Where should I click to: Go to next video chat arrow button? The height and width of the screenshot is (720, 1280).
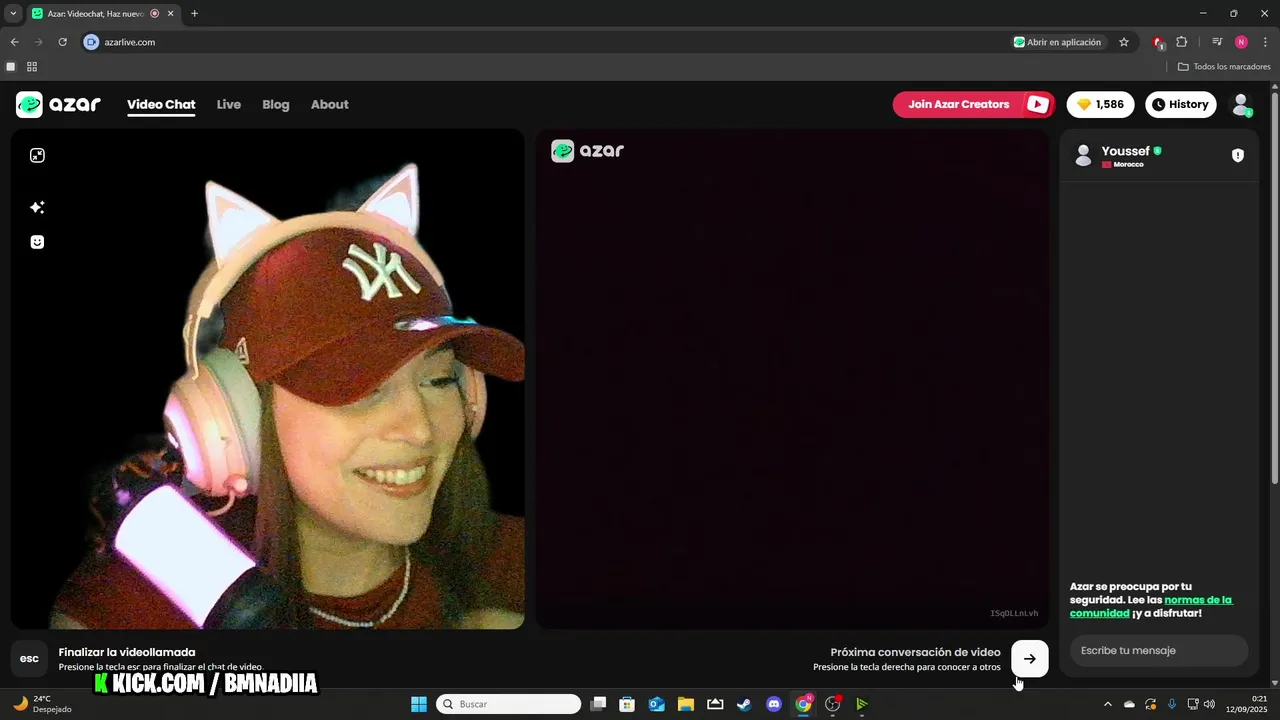[1030, 658]
